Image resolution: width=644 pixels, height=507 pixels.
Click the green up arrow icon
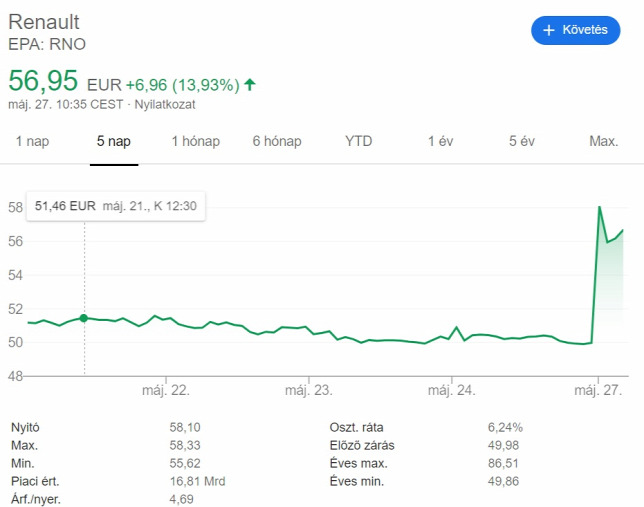coord(249,84)
